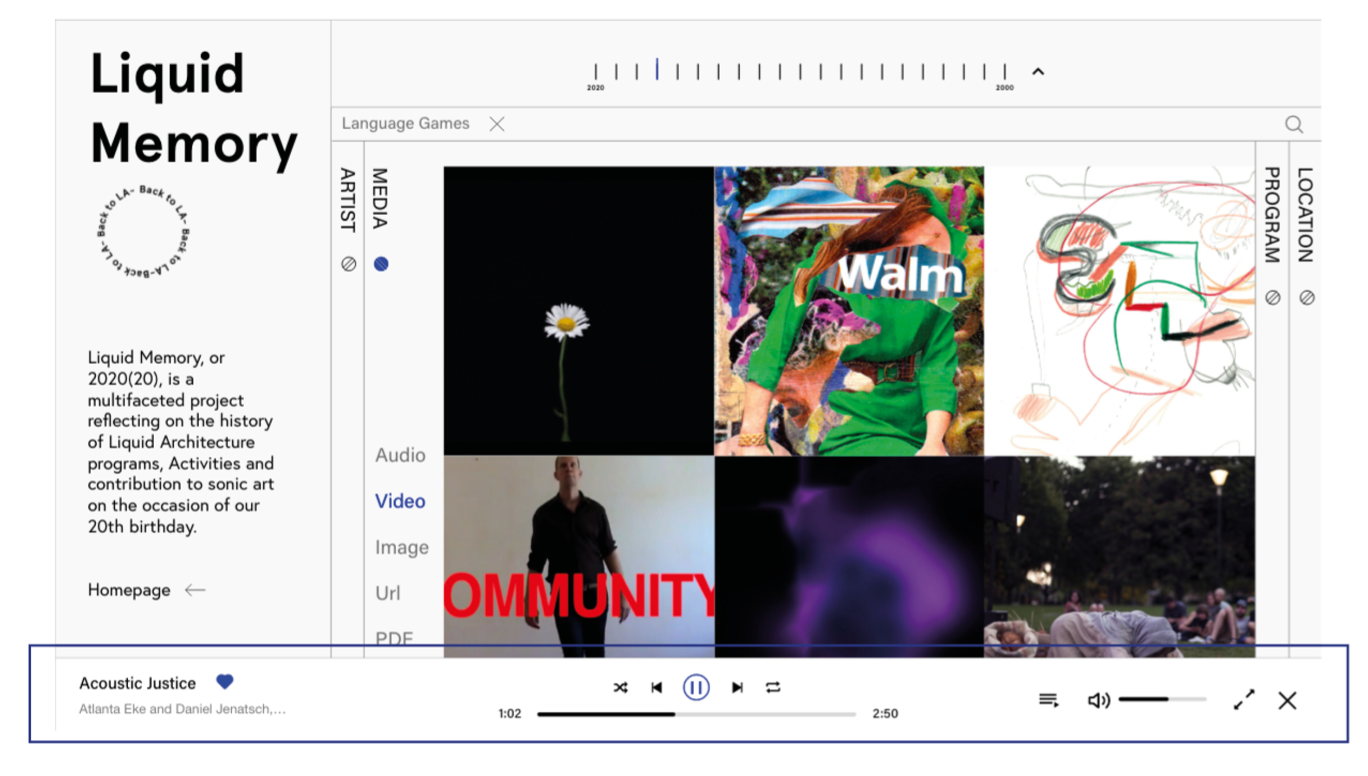Enable shuffle playback mode
Screen dimensions: 1368x776
621,687
